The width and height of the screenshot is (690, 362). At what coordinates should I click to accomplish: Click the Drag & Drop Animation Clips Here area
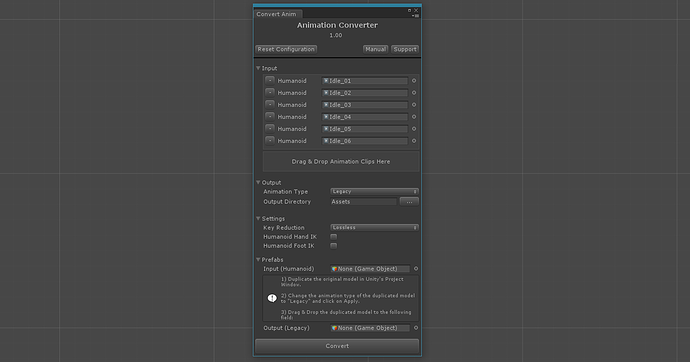pos(341,161)
